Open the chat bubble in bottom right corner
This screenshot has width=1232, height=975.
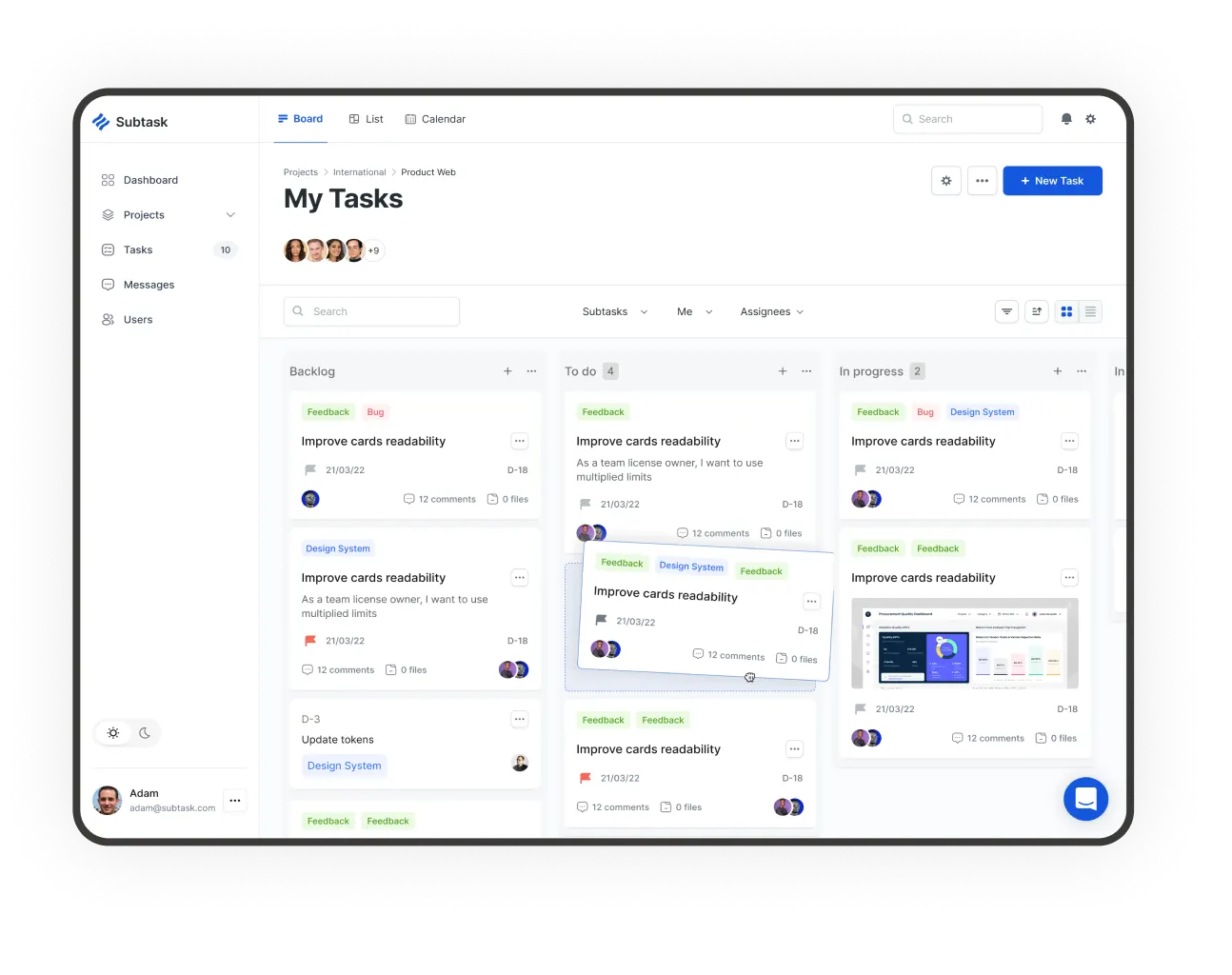pyautogui.click(x=1085, y=799)
